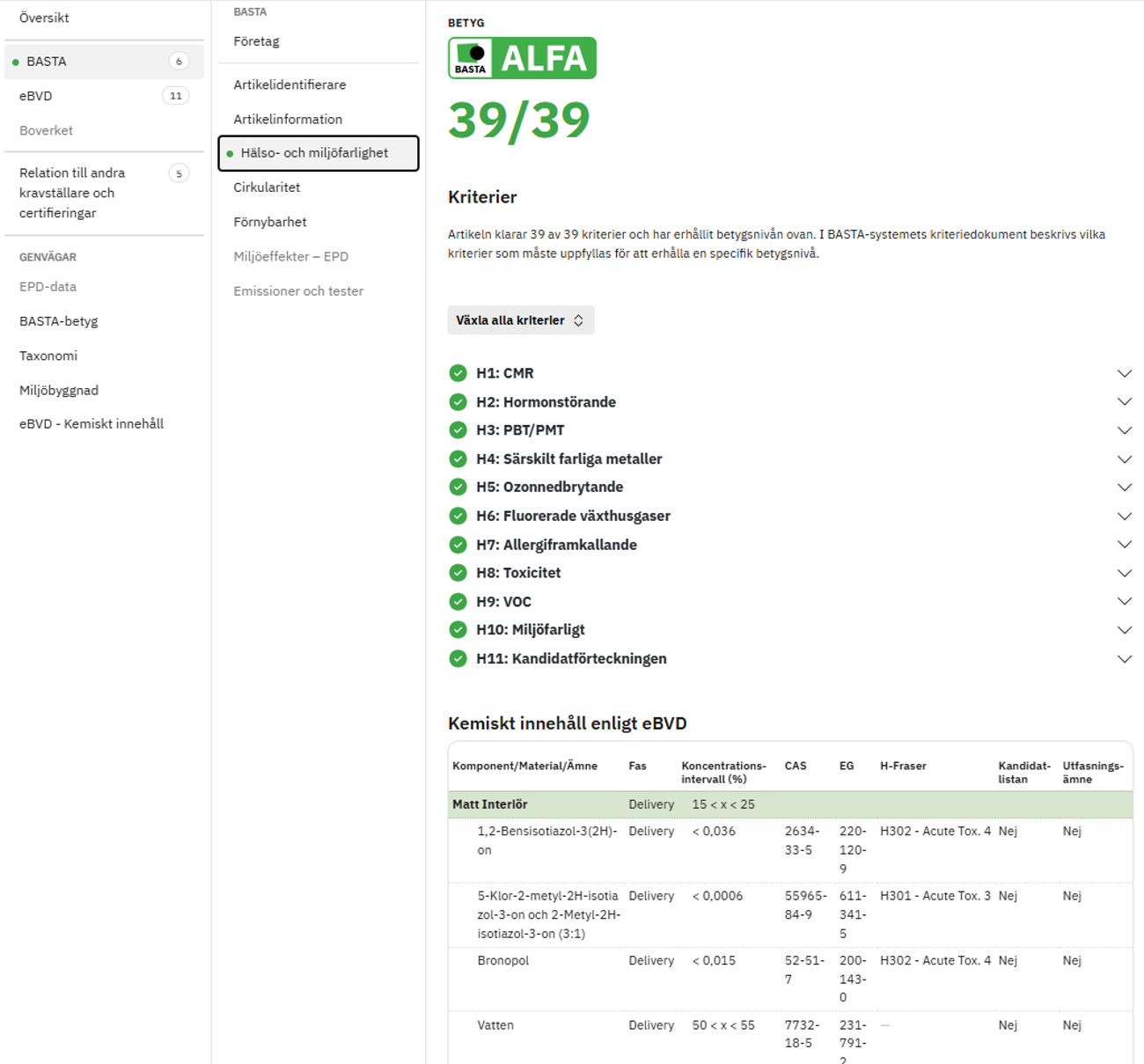Click the count badge 11 next to eBVD
1144x1064 pixels.
click(176, 96)
